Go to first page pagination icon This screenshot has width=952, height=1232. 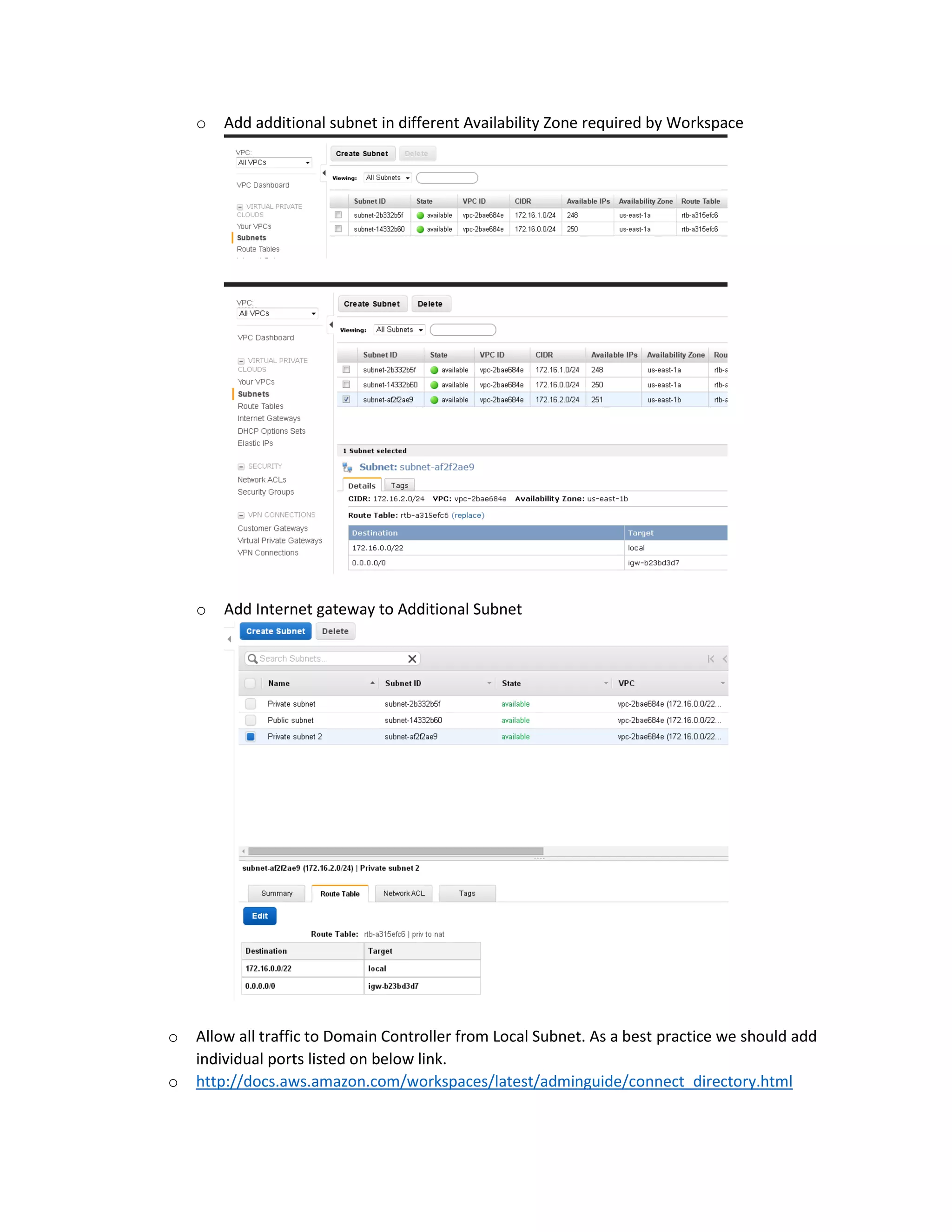click(711, 658)
